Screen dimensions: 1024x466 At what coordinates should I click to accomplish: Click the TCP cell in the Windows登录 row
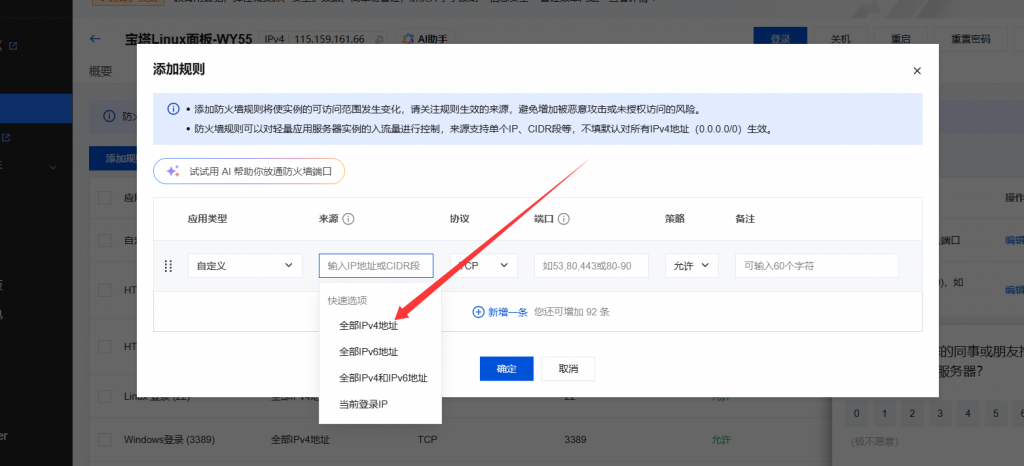(427, 439)
